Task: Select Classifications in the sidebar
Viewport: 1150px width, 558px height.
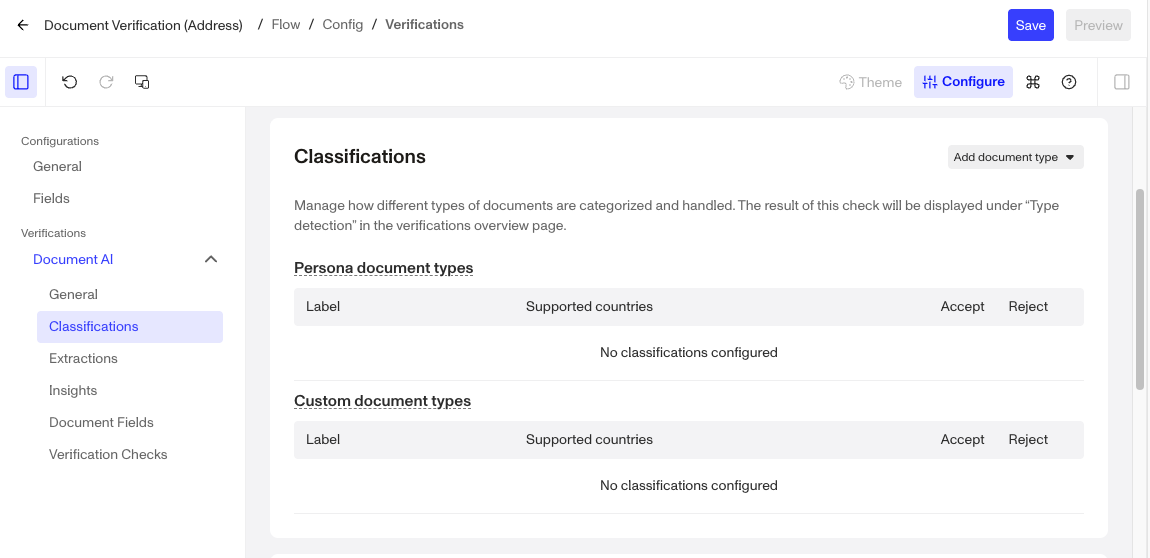Action: point(130,327)
